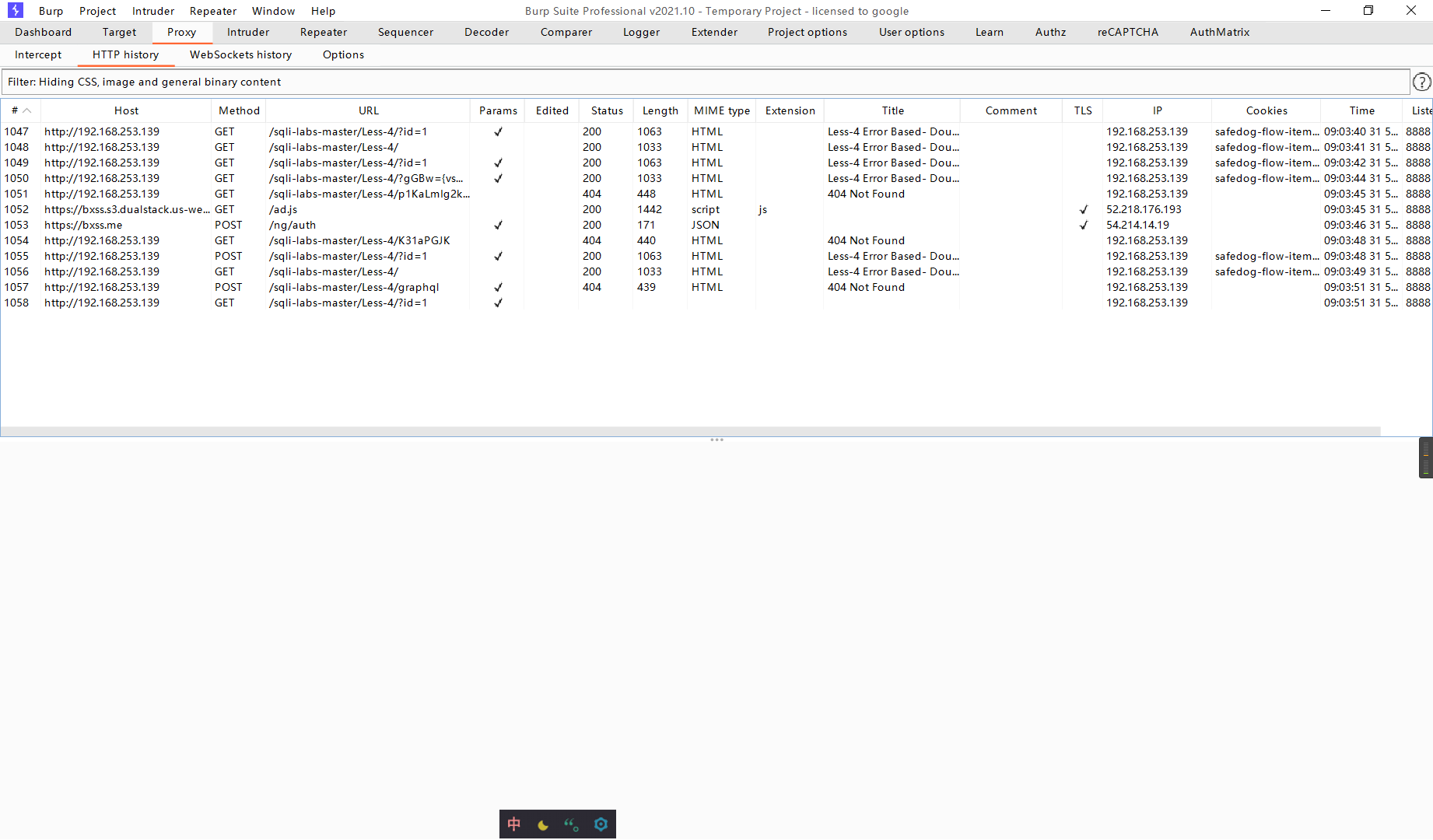Open the Window menu

click(x=274, y=11)
